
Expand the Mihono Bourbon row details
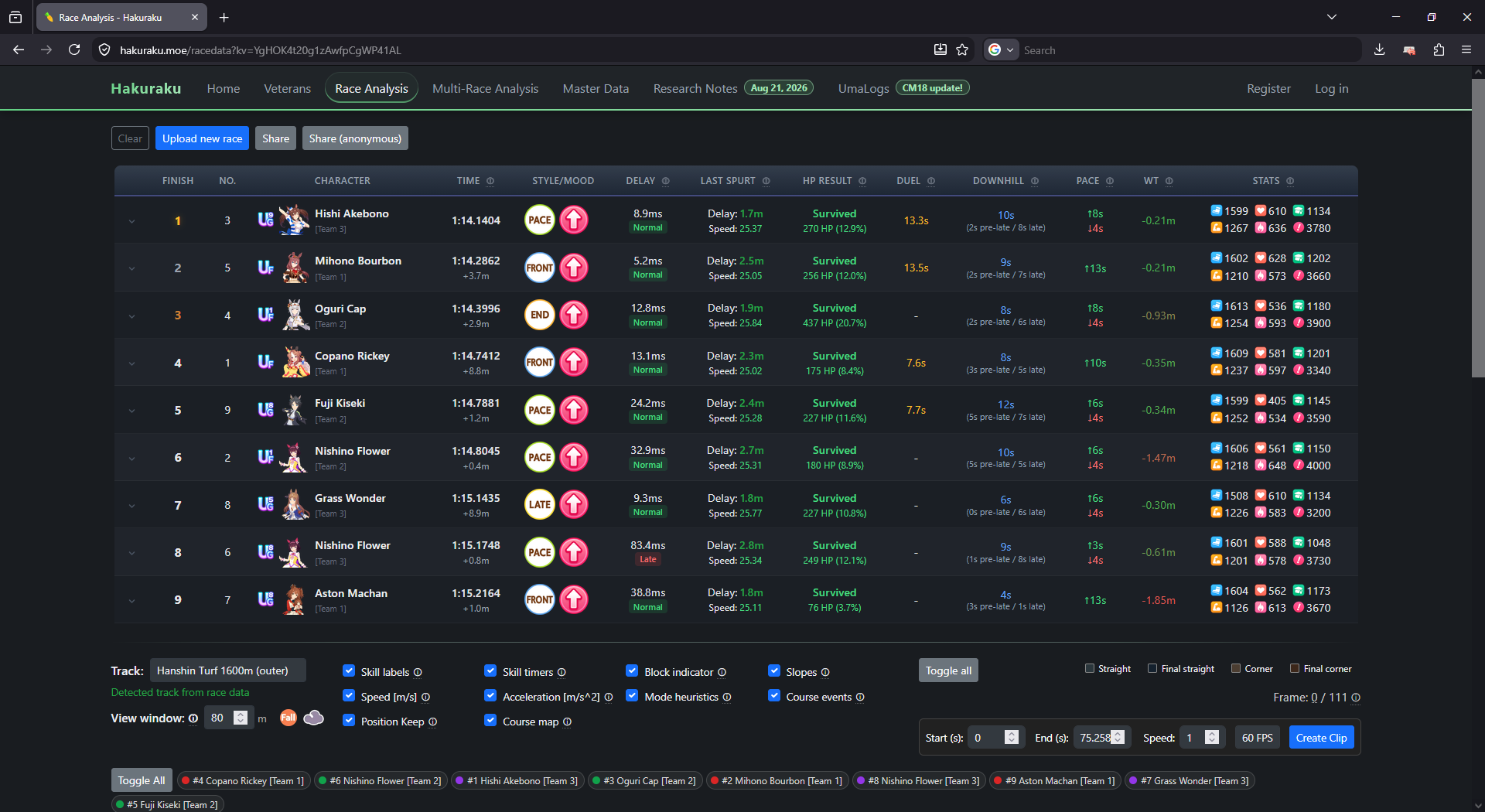[131, 268]
